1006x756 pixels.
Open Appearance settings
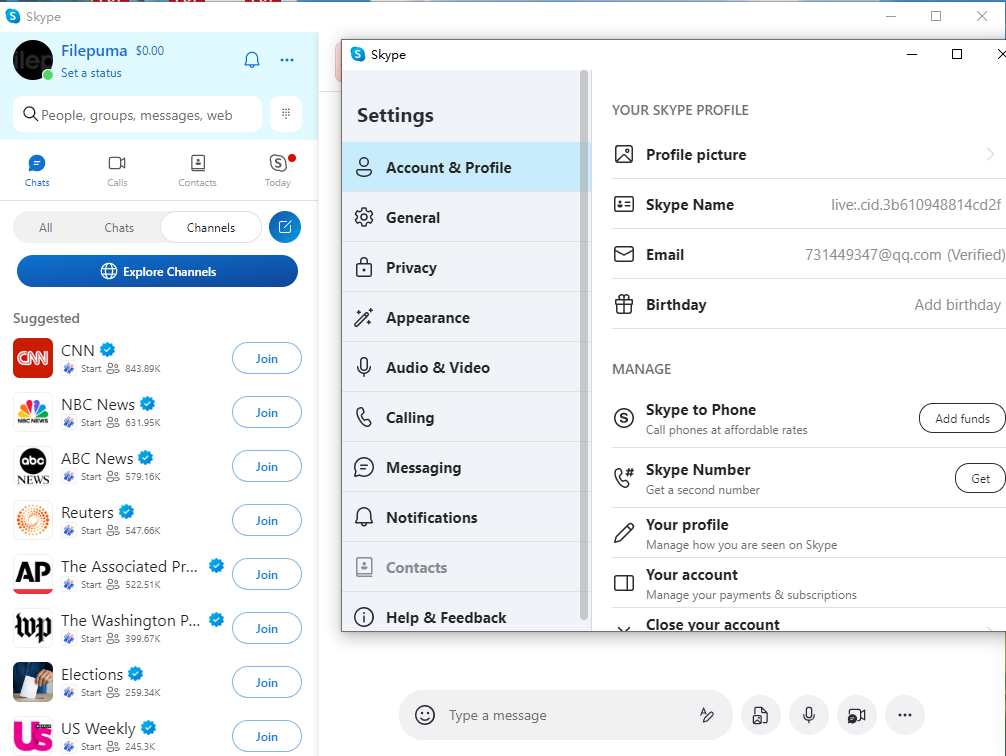pyautogui.click(x=461, y=318)
